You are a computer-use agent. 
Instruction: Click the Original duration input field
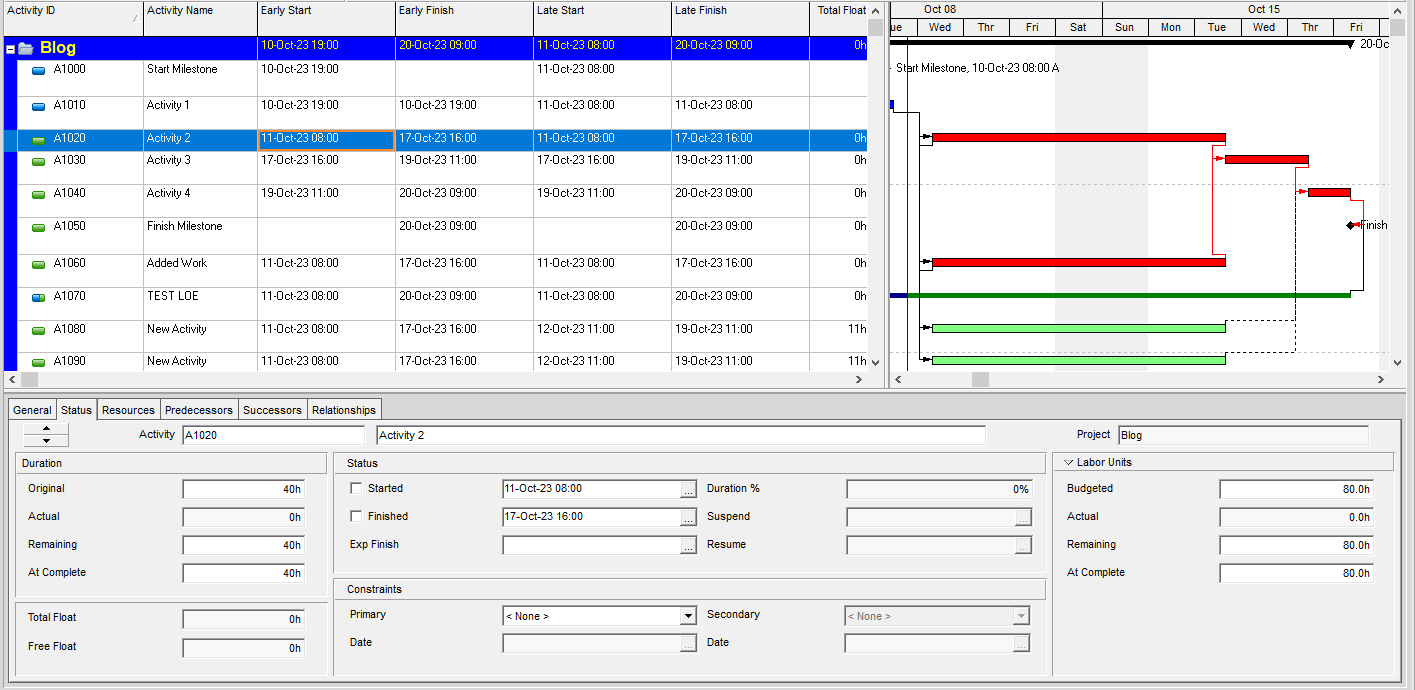click(x=243, y=489)
